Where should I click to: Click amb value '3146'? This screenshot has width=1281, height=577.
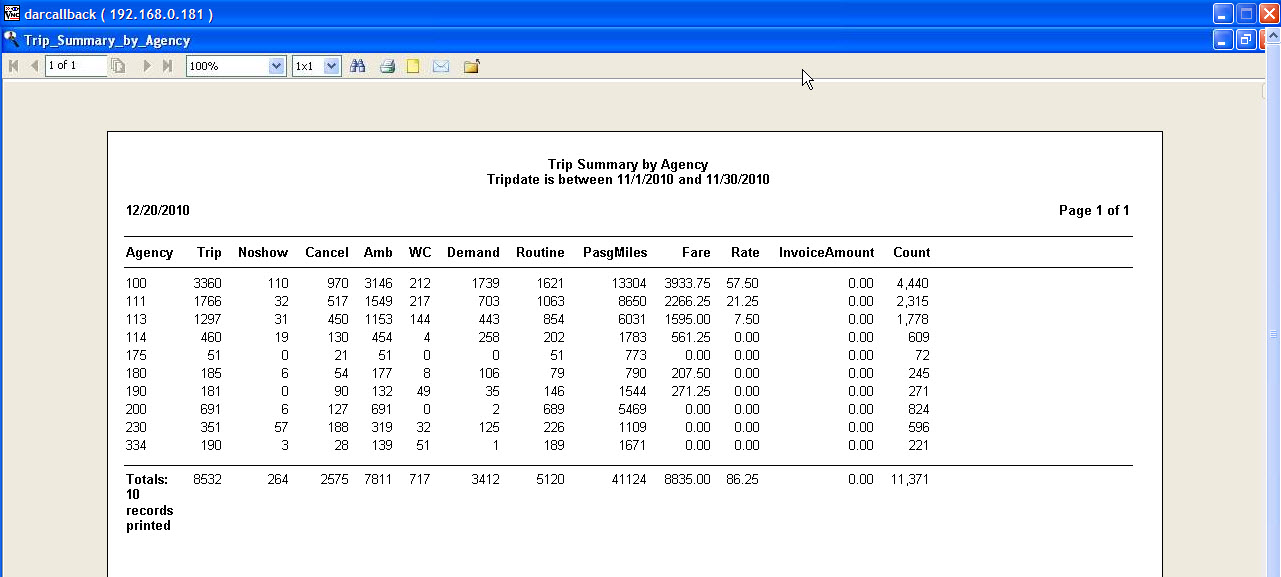tap(379, 284)
